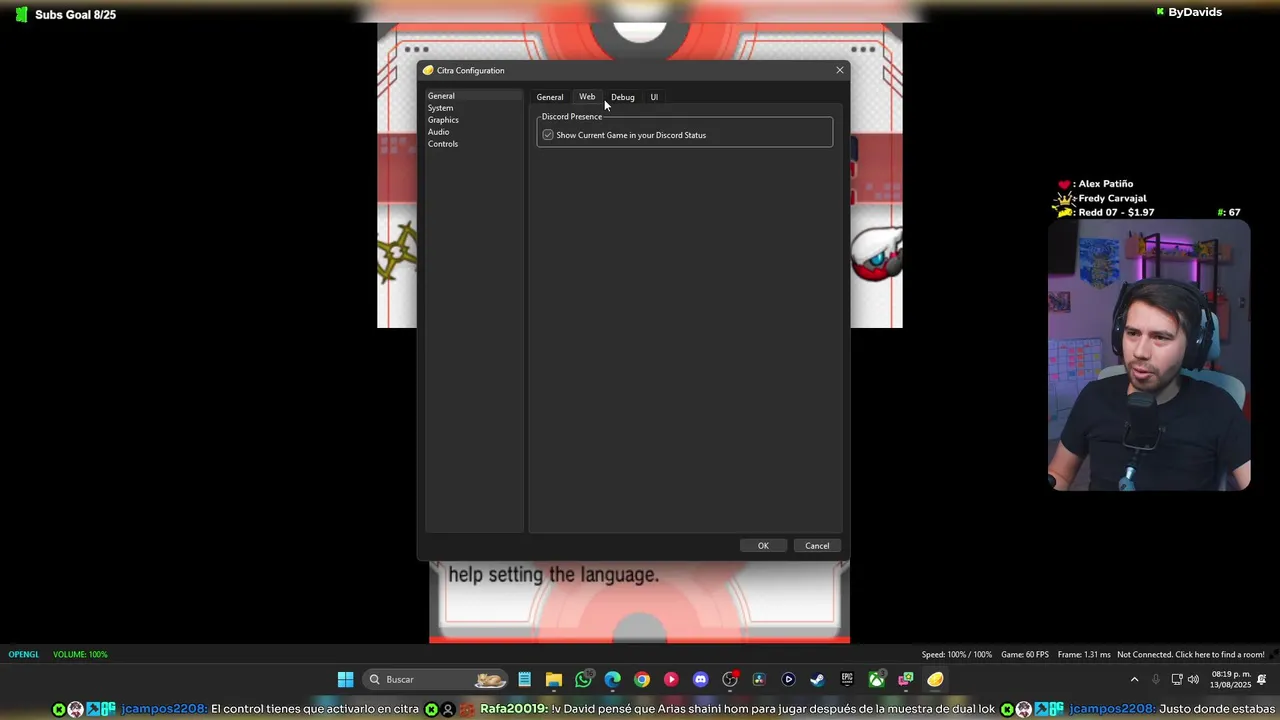The image size is (1280, 720).
Task: Open the Windows Start menu
Action: click(x=345, y=680)
